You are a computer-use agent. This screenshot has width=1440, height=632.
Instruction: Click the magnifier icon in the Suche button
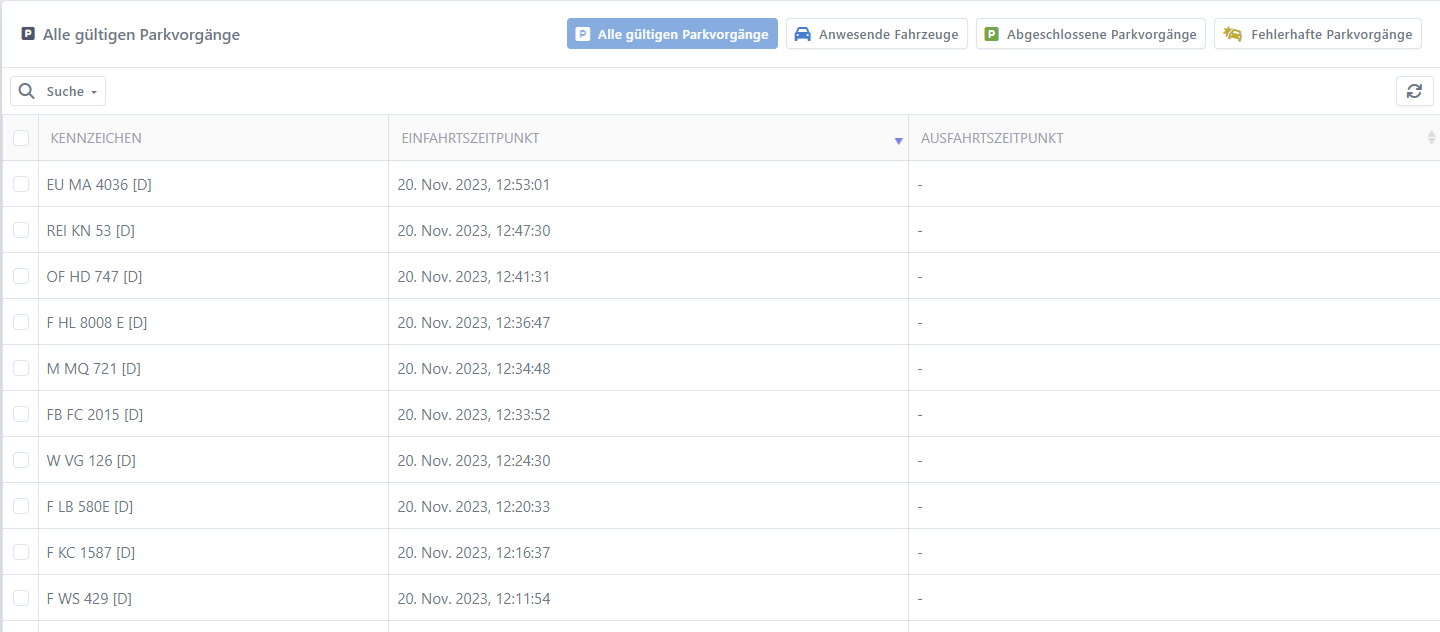click(27, 91)
